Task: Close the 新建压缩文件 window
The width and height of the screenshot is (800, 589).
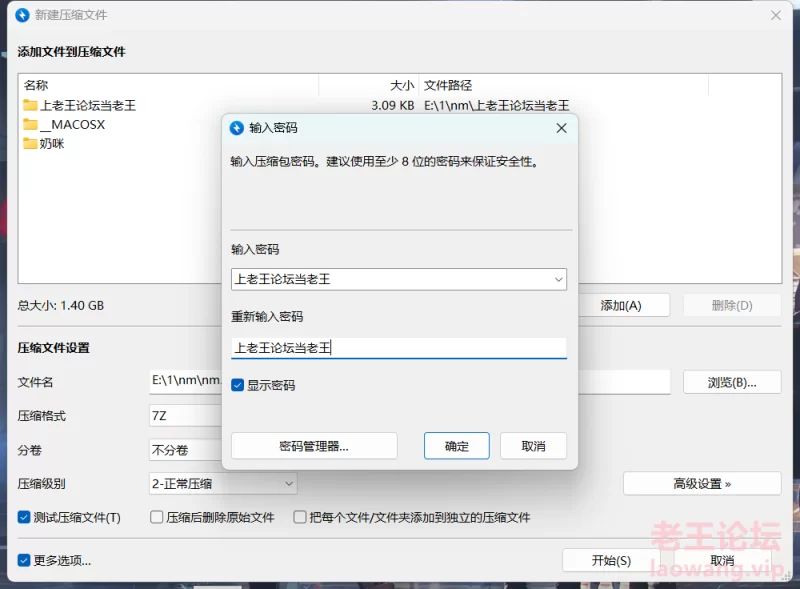Action: (776, 15)
